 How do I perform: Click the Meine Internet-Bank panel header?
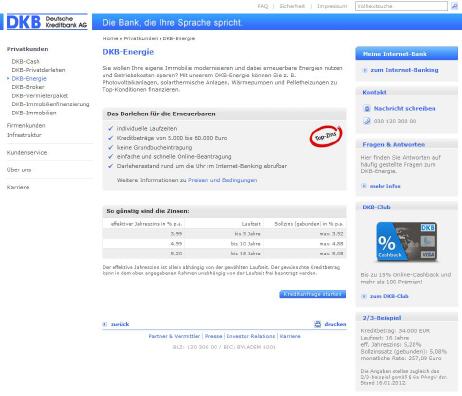[x=407, y=54]
